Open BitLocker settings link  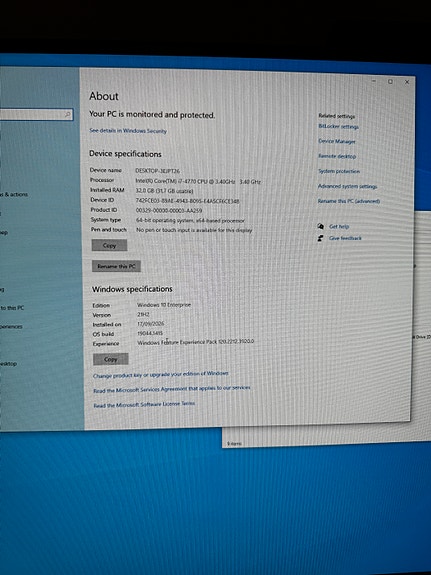click(x=339, y=127)
